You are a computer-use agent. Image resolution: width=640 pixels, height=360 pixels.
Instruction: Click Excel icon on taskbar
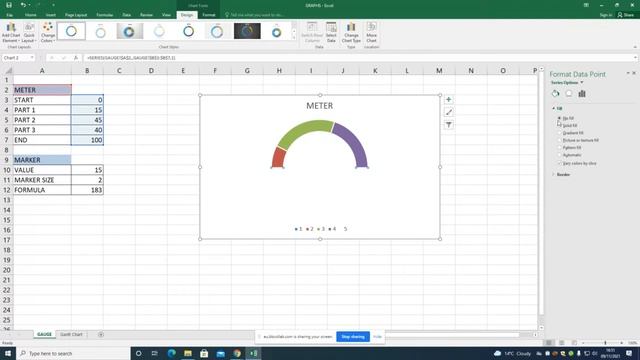tap(253, 353)
